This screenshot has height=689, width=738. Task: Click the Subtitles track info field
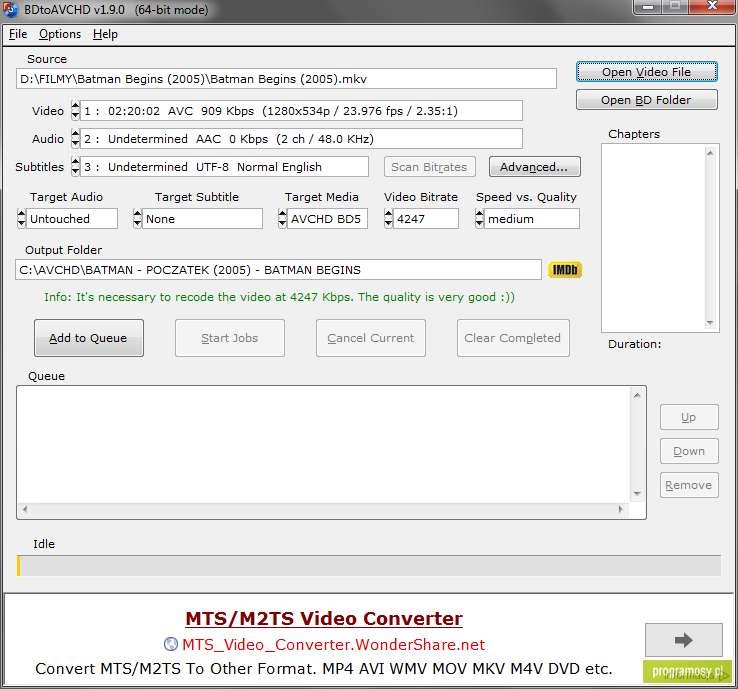pos(224,167)
